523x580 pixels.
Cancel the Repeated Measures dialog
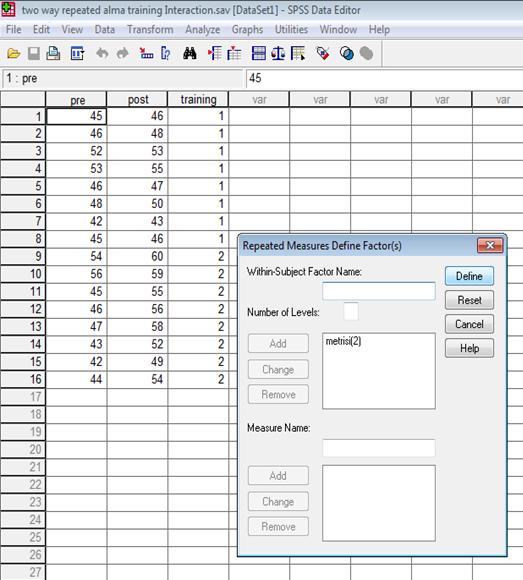469,324
